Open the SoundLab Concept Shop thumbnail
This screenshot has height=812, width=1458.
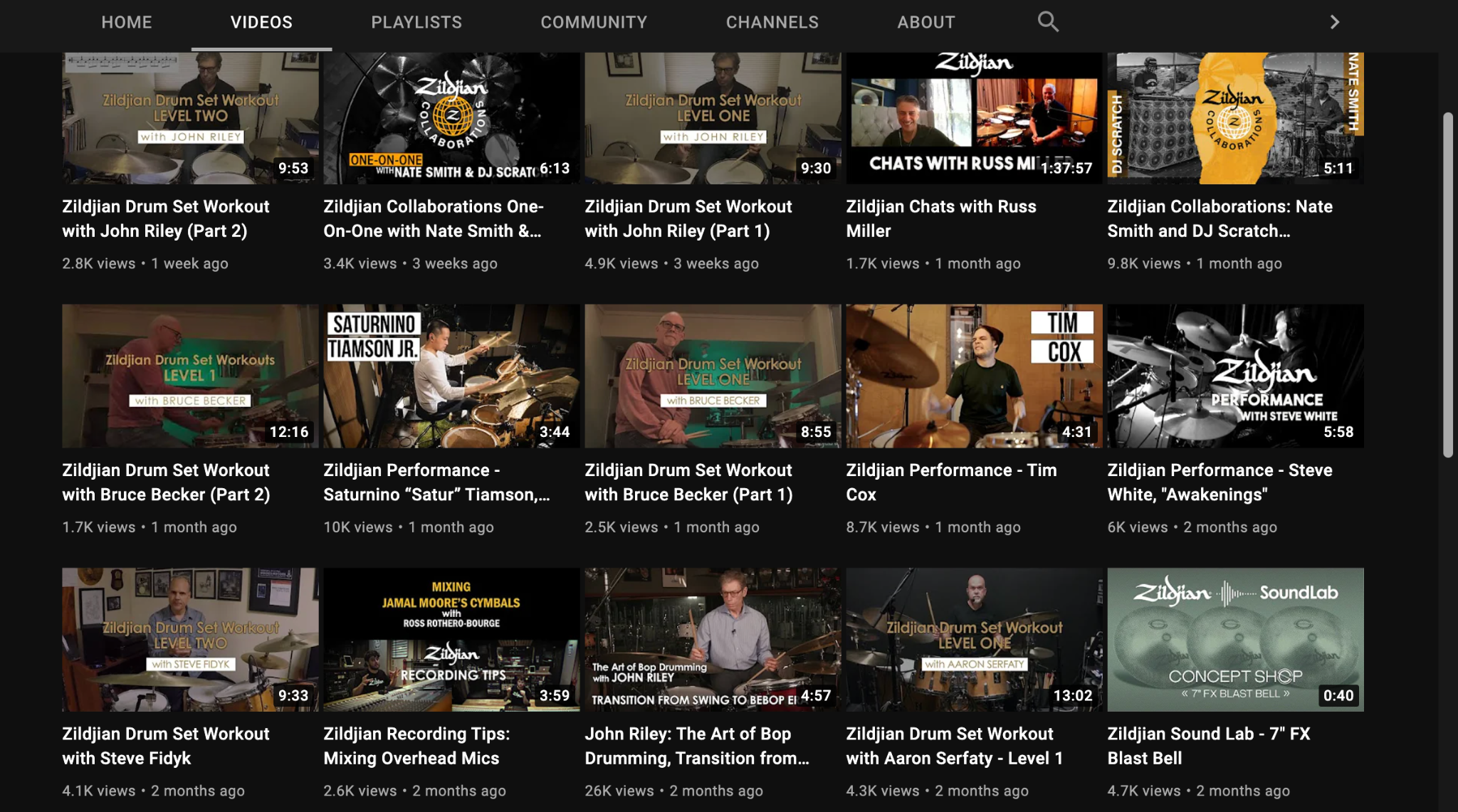click(1234, 639)
